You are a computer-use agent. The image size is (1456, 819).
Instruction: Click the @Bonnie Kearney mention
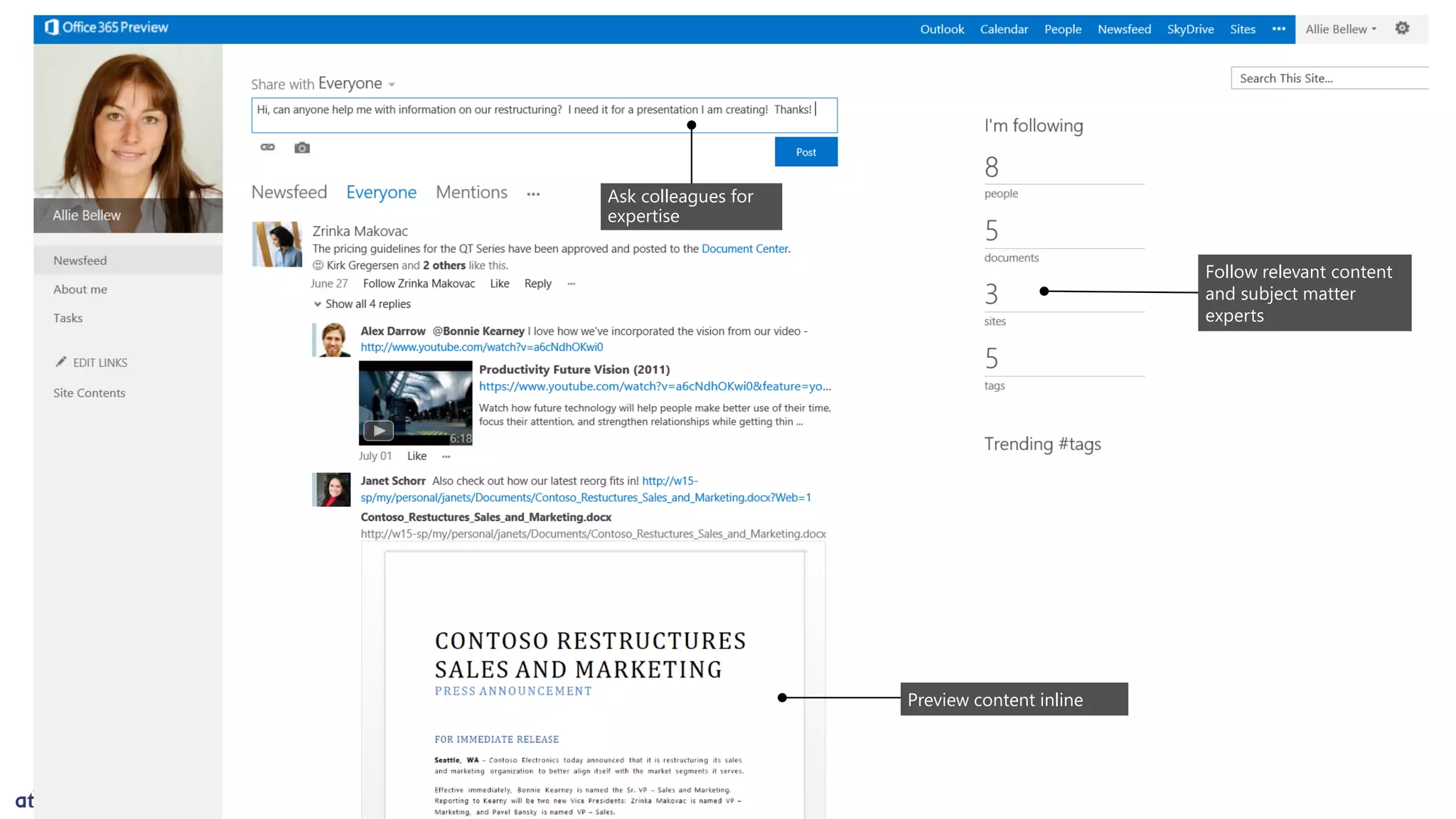click(x=478, y=331)
